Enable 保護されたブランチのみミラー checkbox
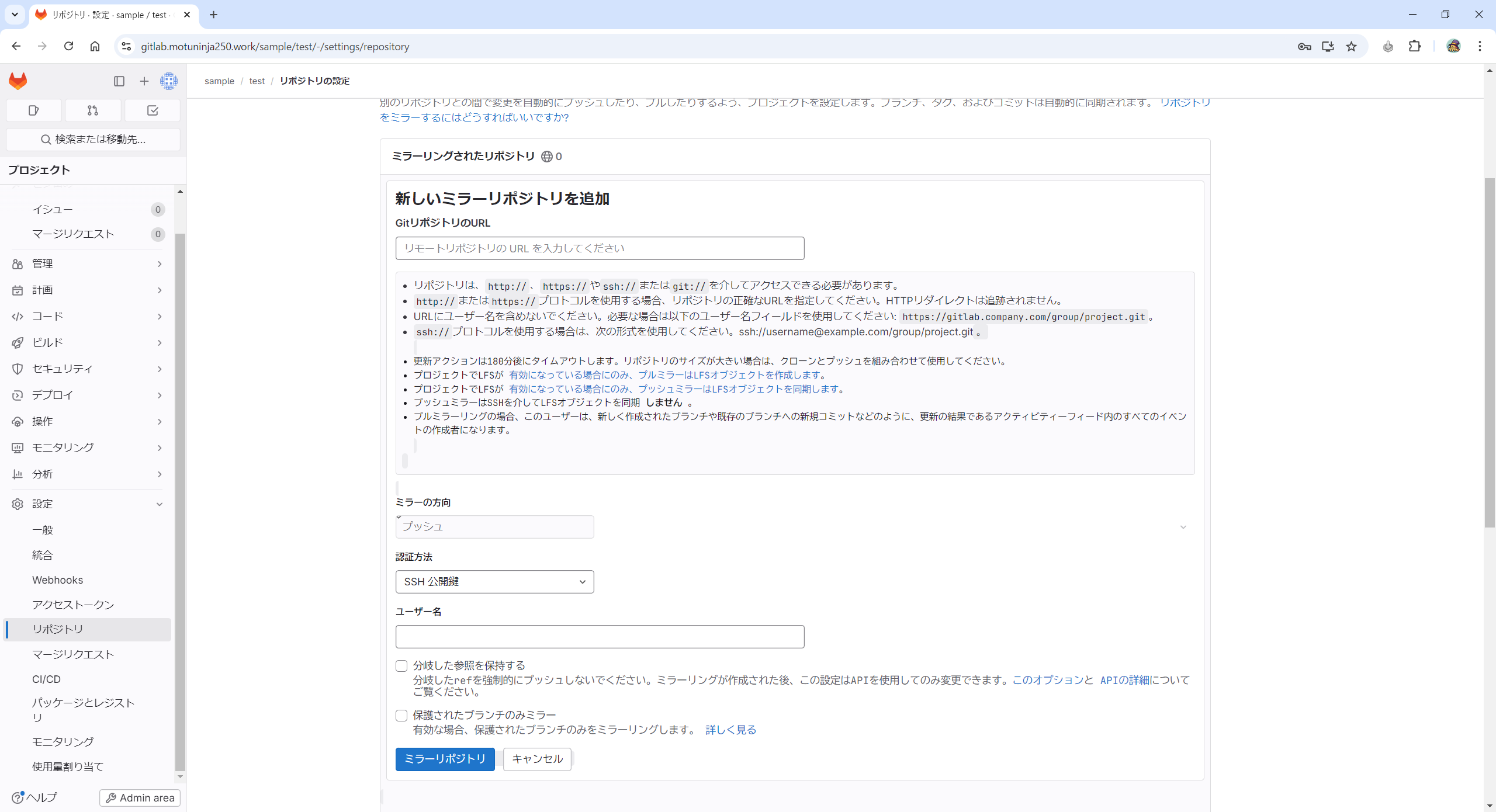Viewport: 1496px width, 812px height. [x=401, y=715]
